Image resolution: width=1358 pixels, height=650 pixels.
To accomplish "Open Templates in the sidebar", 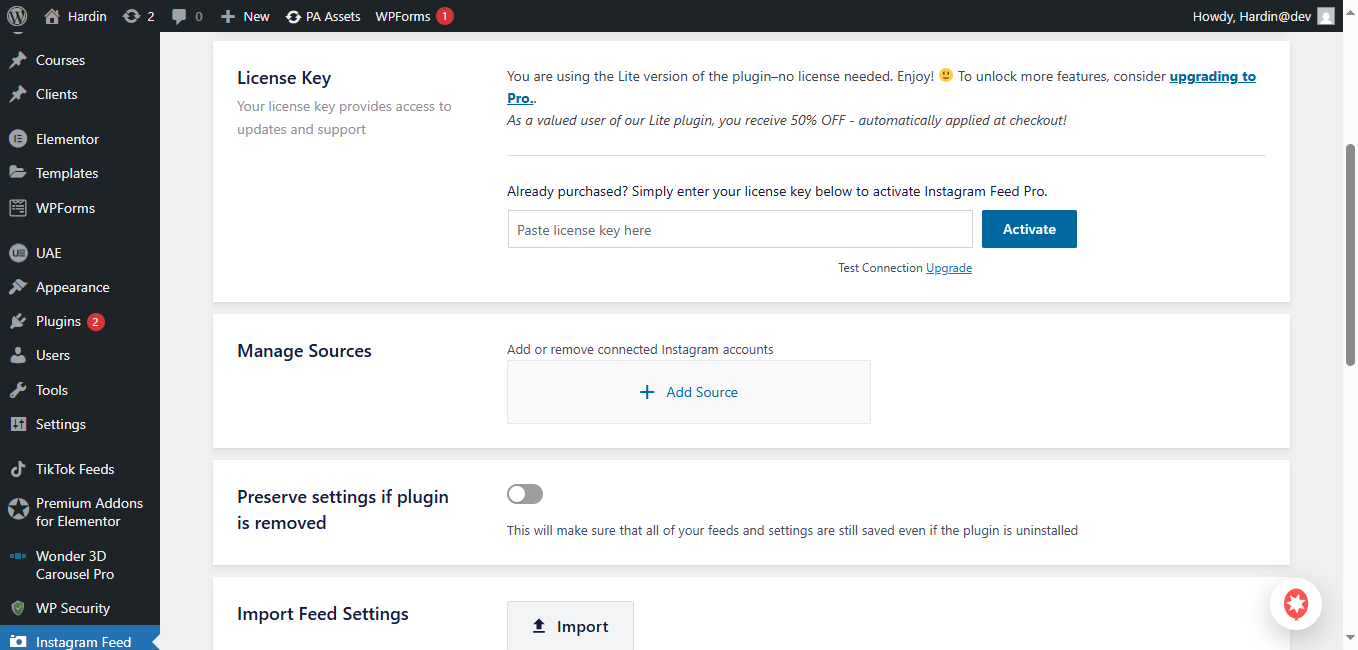I will 80,173.
